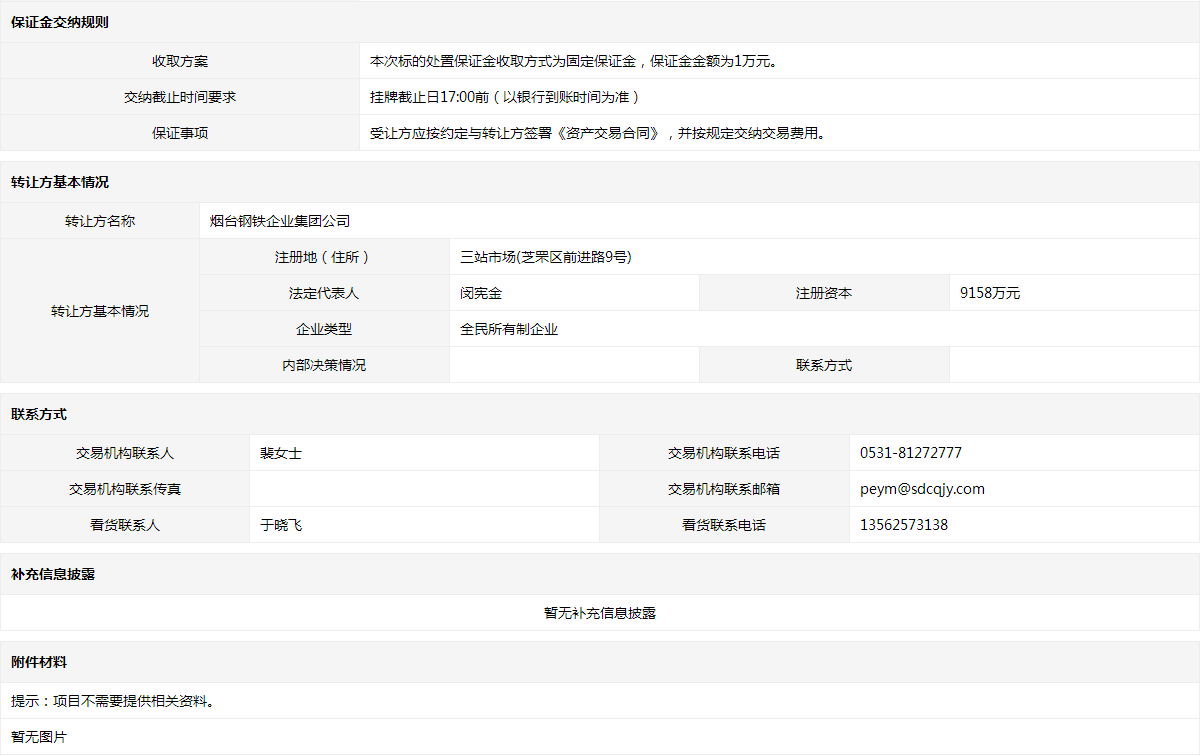Click the 企业类型 label
This screenshot has height=756, width=1201.
(324, 329)
